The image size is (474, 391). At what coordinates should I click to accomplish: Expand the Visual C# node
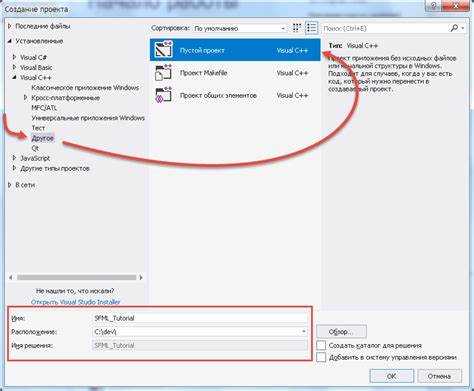(14, 57)
